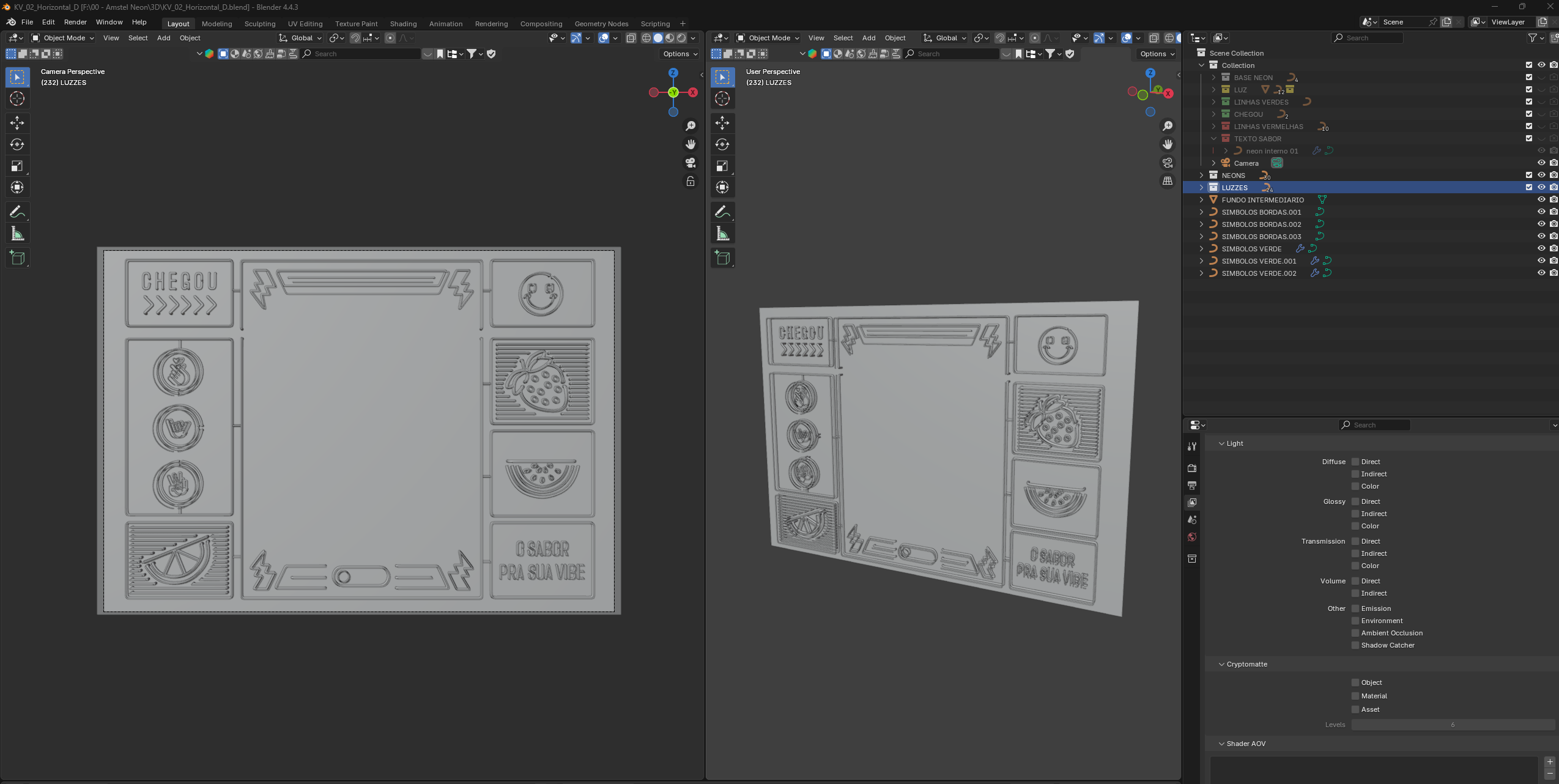Viewport: 1559px width, 784px height.
Task: Collapse the Cryptomatte panel
Action: coord(1221,664)
